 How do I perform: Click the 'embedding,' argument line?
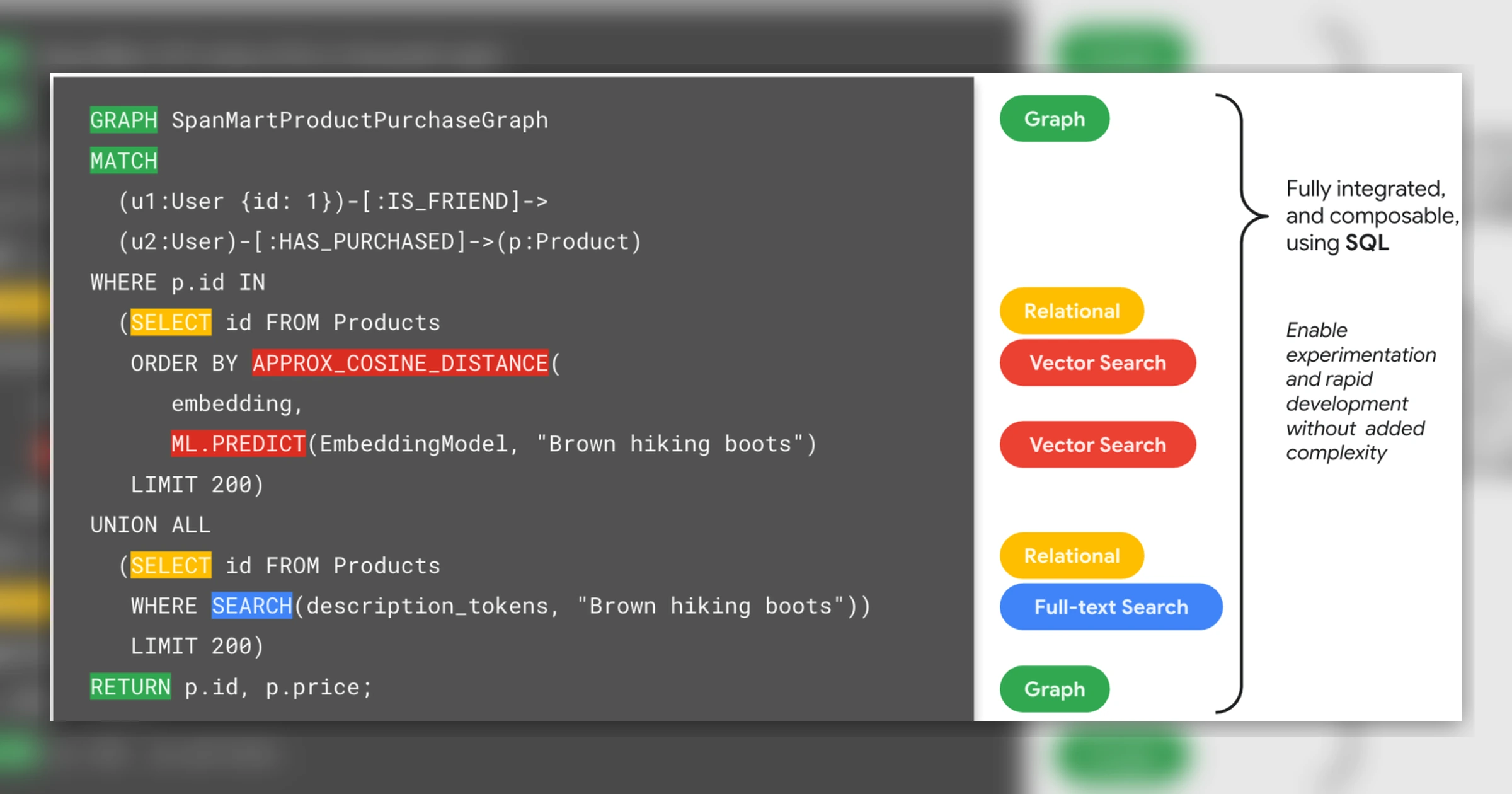237,404
